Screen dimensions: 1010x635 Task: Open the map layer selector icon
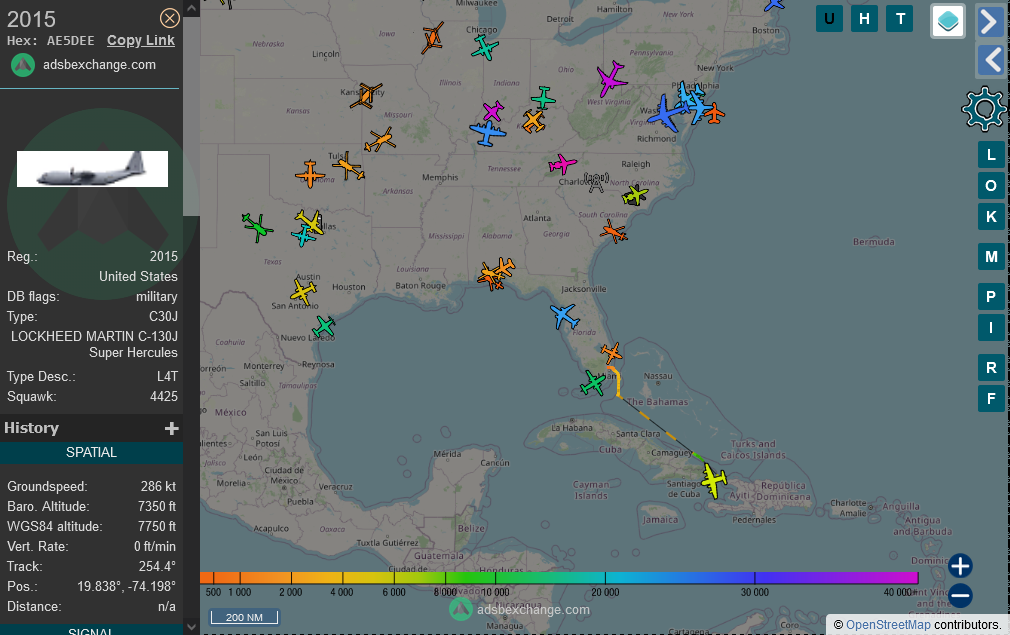click(948, 21)
